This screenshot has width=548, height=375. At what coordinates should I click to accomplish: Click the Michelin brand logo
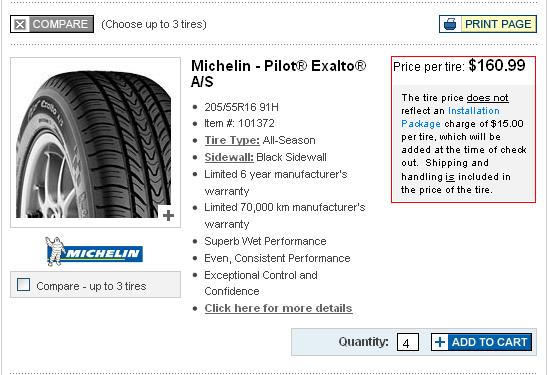[94, 251]
